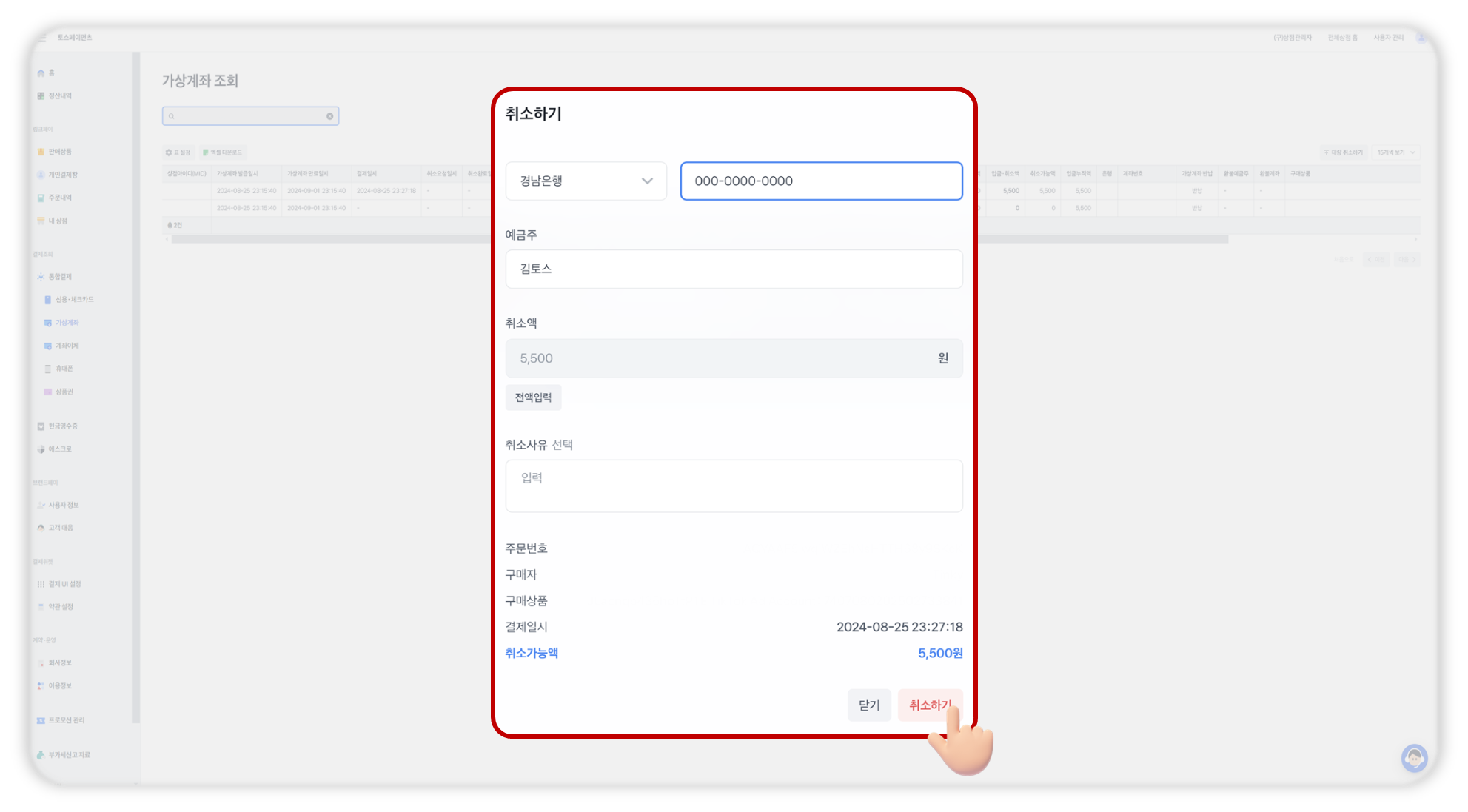Select 계좌이체 in the sidebar
The width and height of the screenshot is (1468, 812).
67,346
